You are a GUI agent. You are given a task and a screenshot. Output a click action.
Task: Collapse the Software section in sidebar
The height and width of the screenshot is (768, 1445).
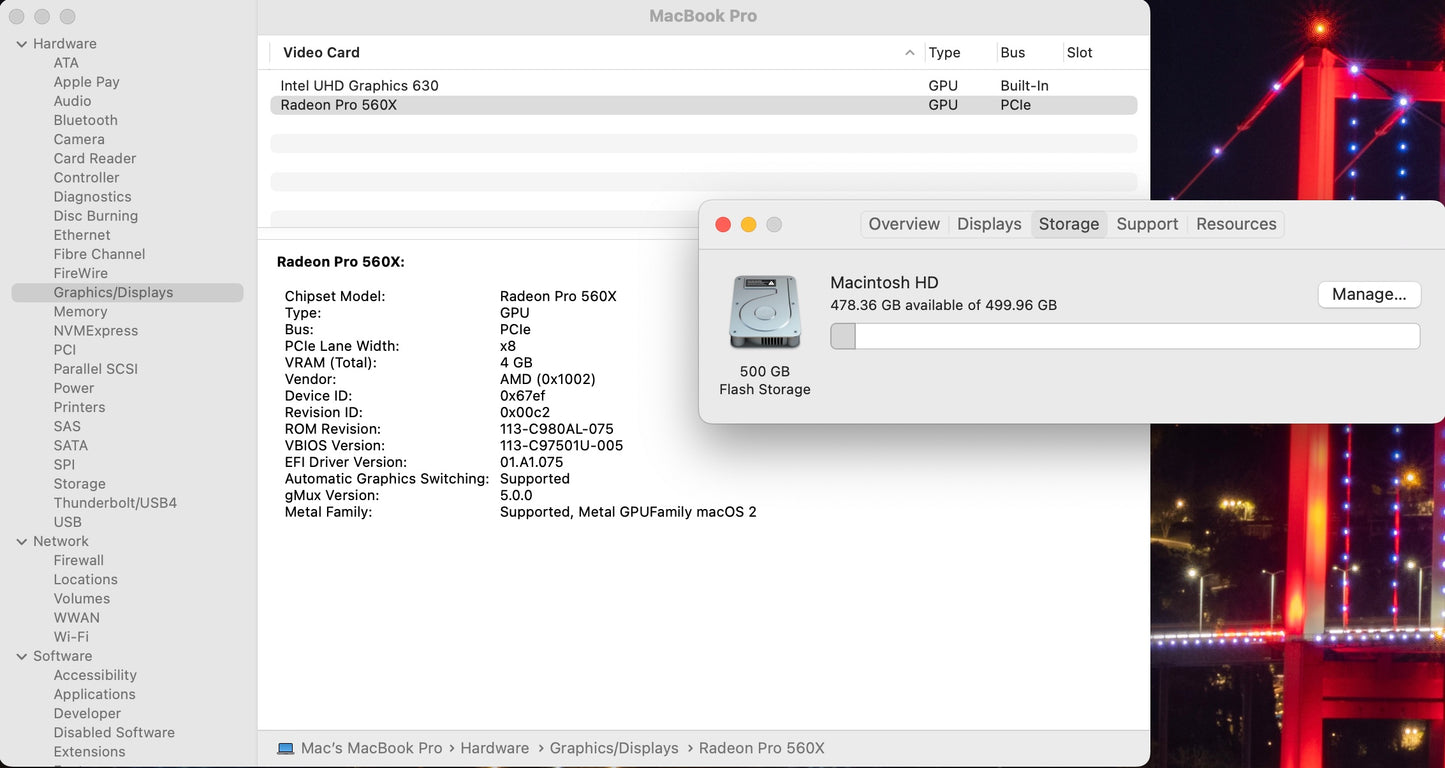tap(22, 656)
